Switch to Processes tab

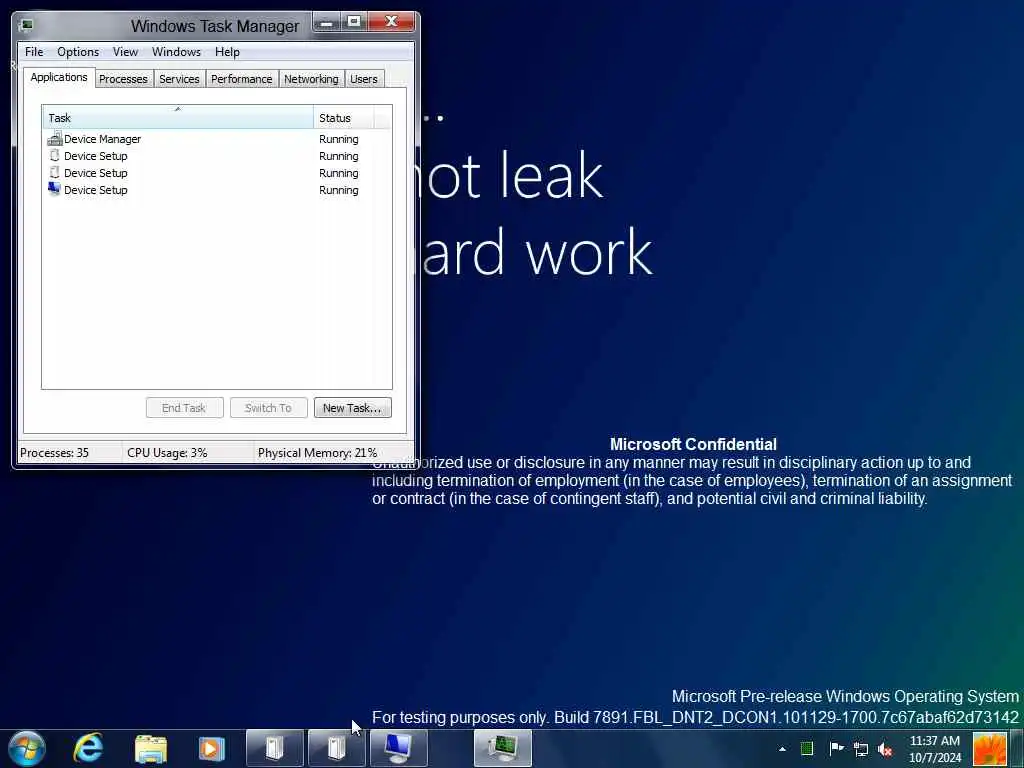123,79
